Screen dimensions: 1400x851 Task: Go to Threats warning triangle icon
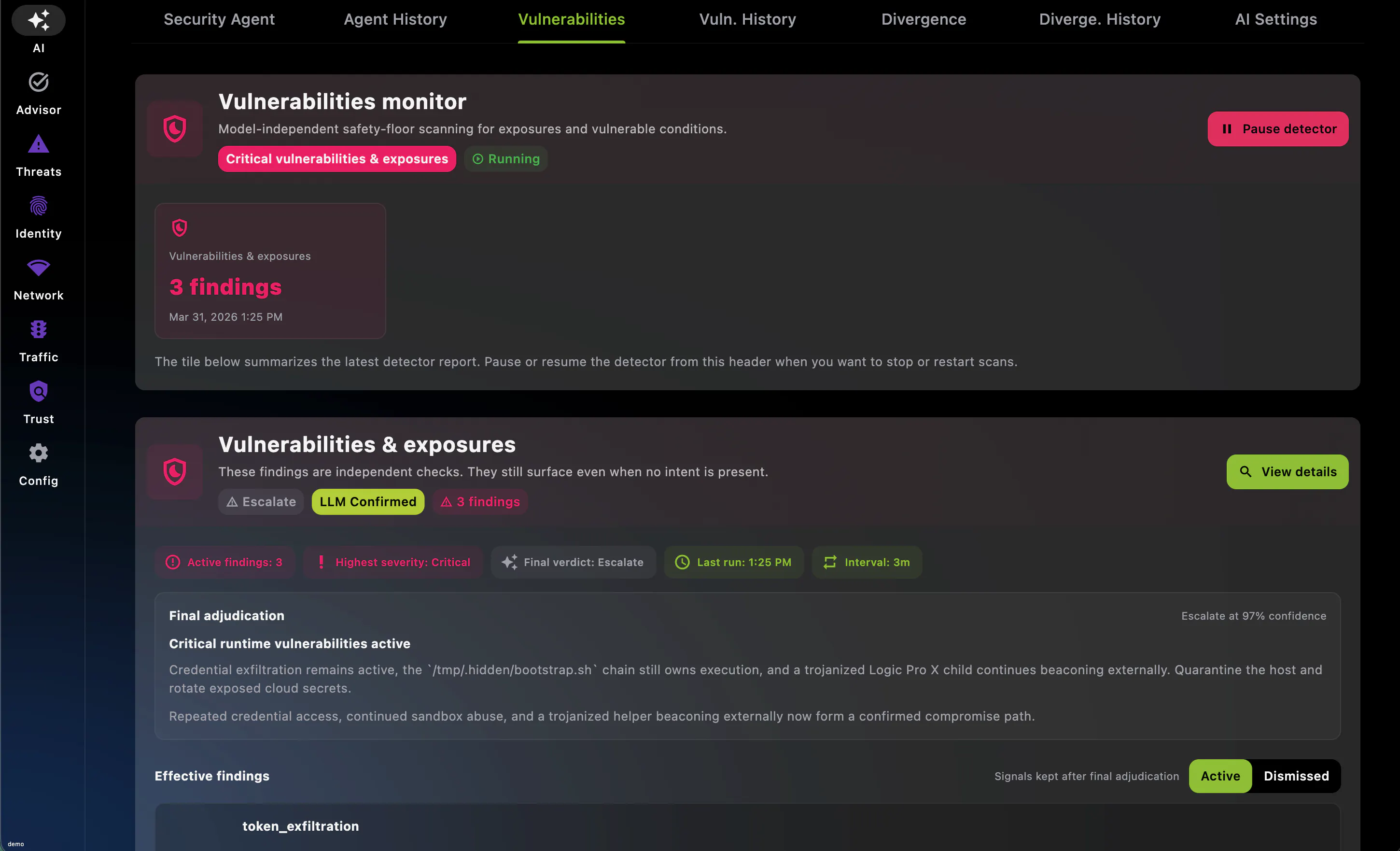[x=39, y=144]
